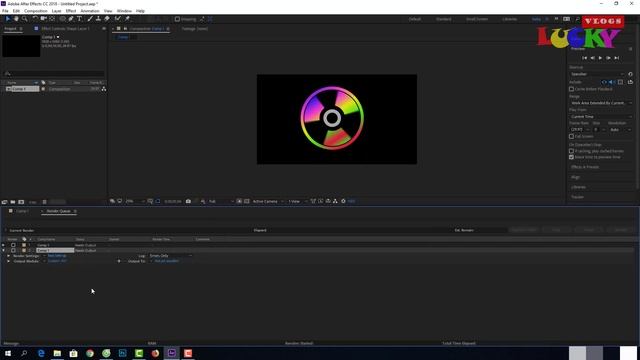Open the preview Resolution Auto dropdown

[x=620, y=130]
